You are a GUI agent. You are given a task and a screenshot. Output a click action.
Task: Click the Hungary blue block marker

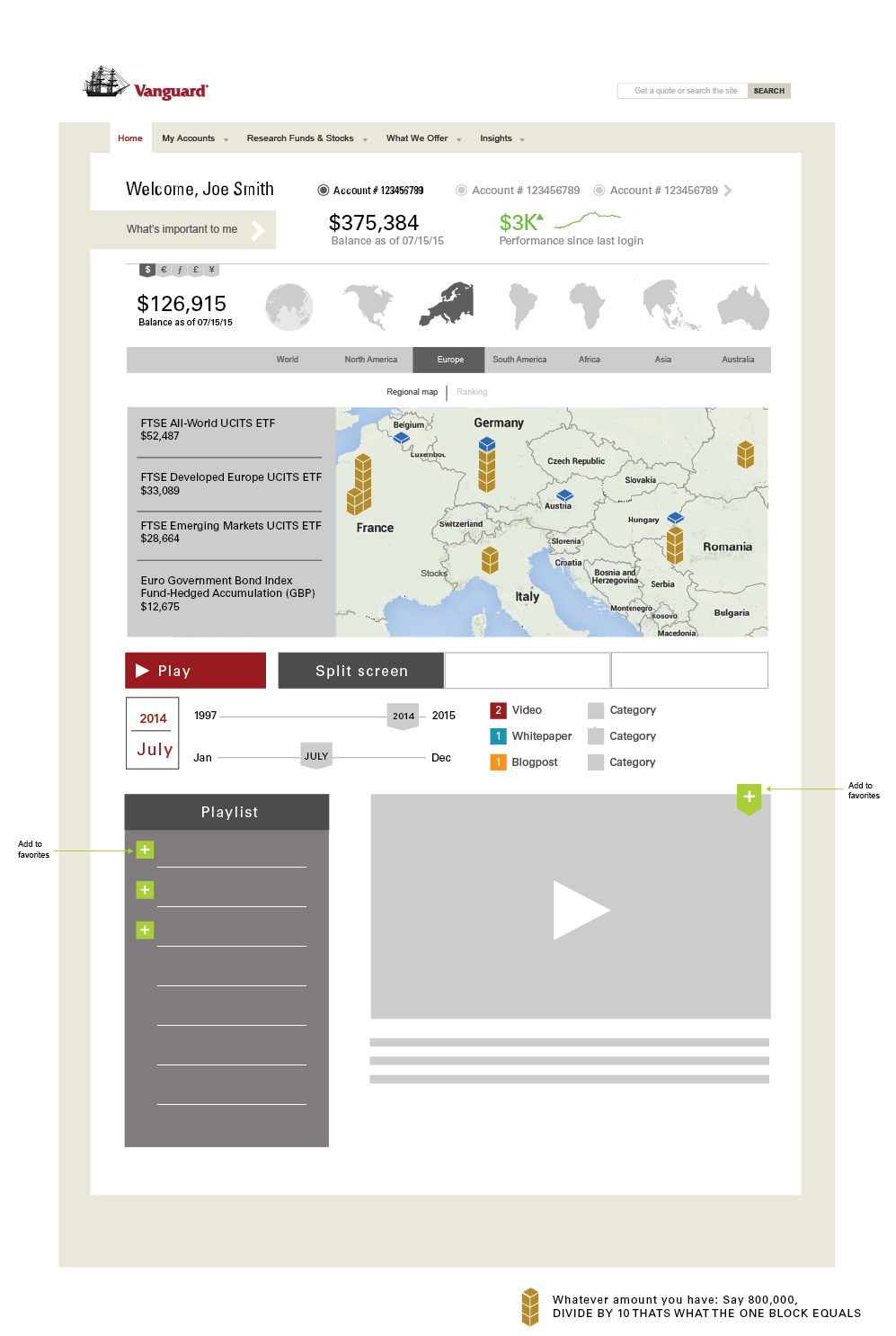click(676, 518)
